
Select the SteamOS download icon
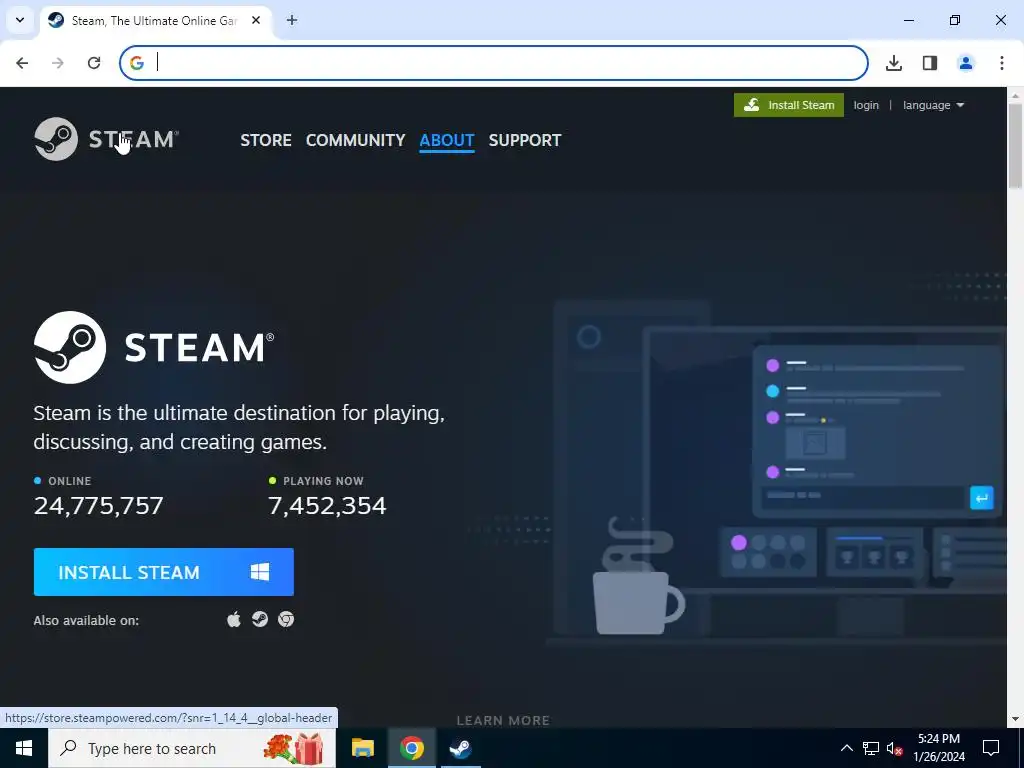coord(260,619)
